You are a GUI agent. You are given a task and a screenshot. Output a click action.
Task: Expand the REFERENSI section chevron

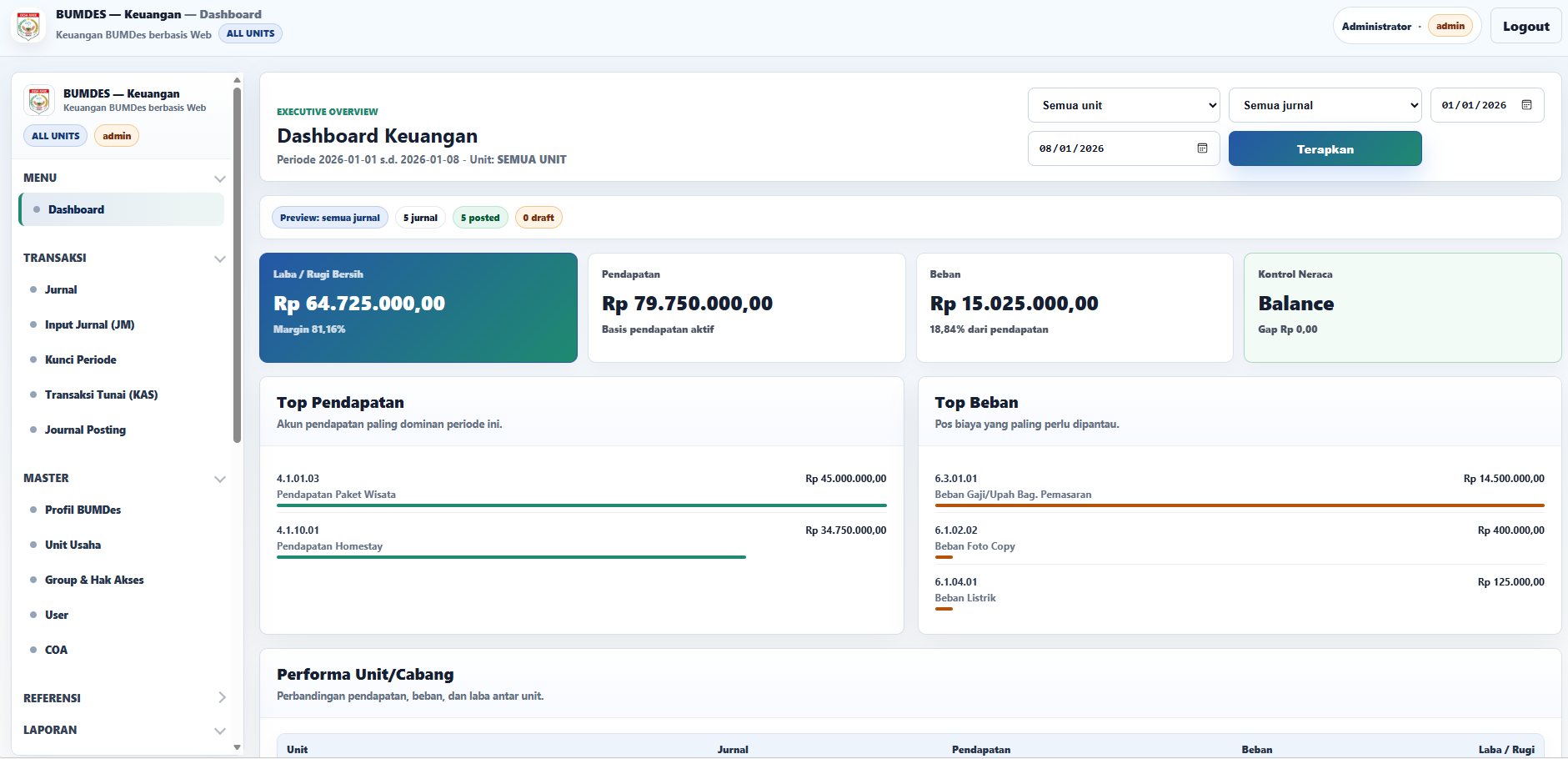(x=222, y=697)
